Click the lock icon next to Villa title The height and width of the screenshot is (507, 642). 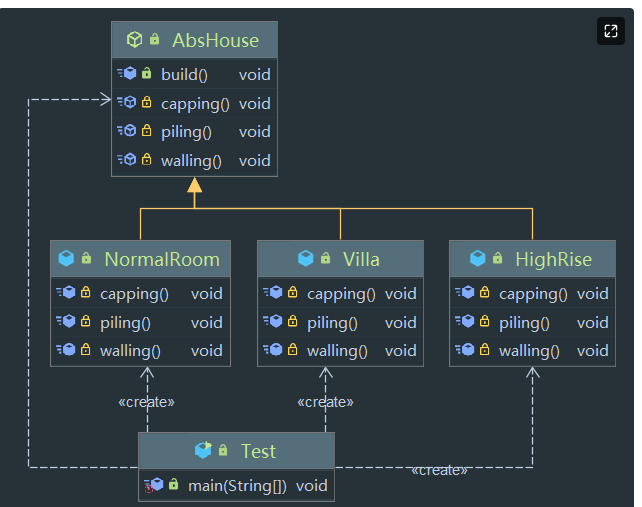325,259
